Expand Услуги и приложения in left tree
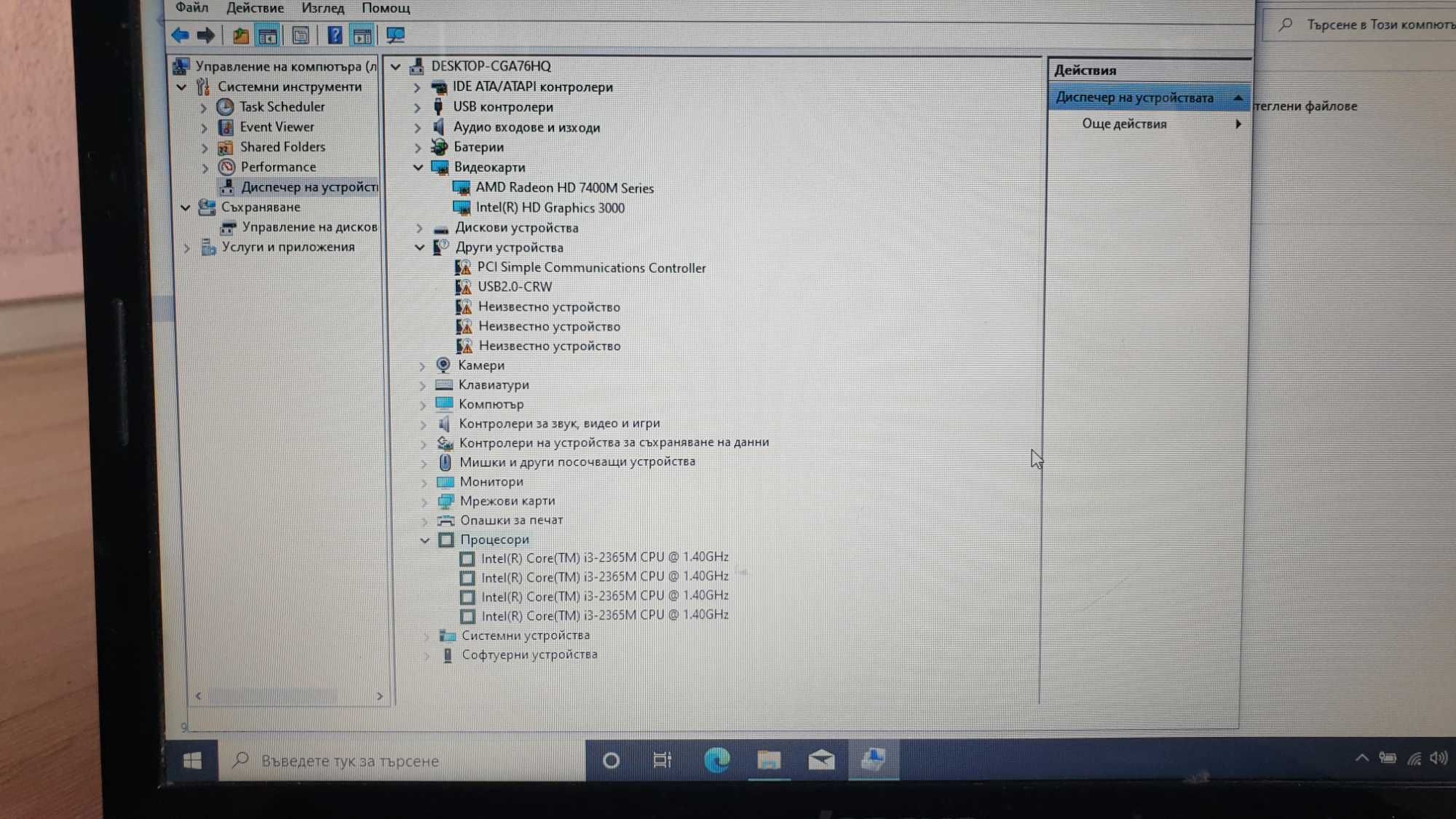 point(186,248)
